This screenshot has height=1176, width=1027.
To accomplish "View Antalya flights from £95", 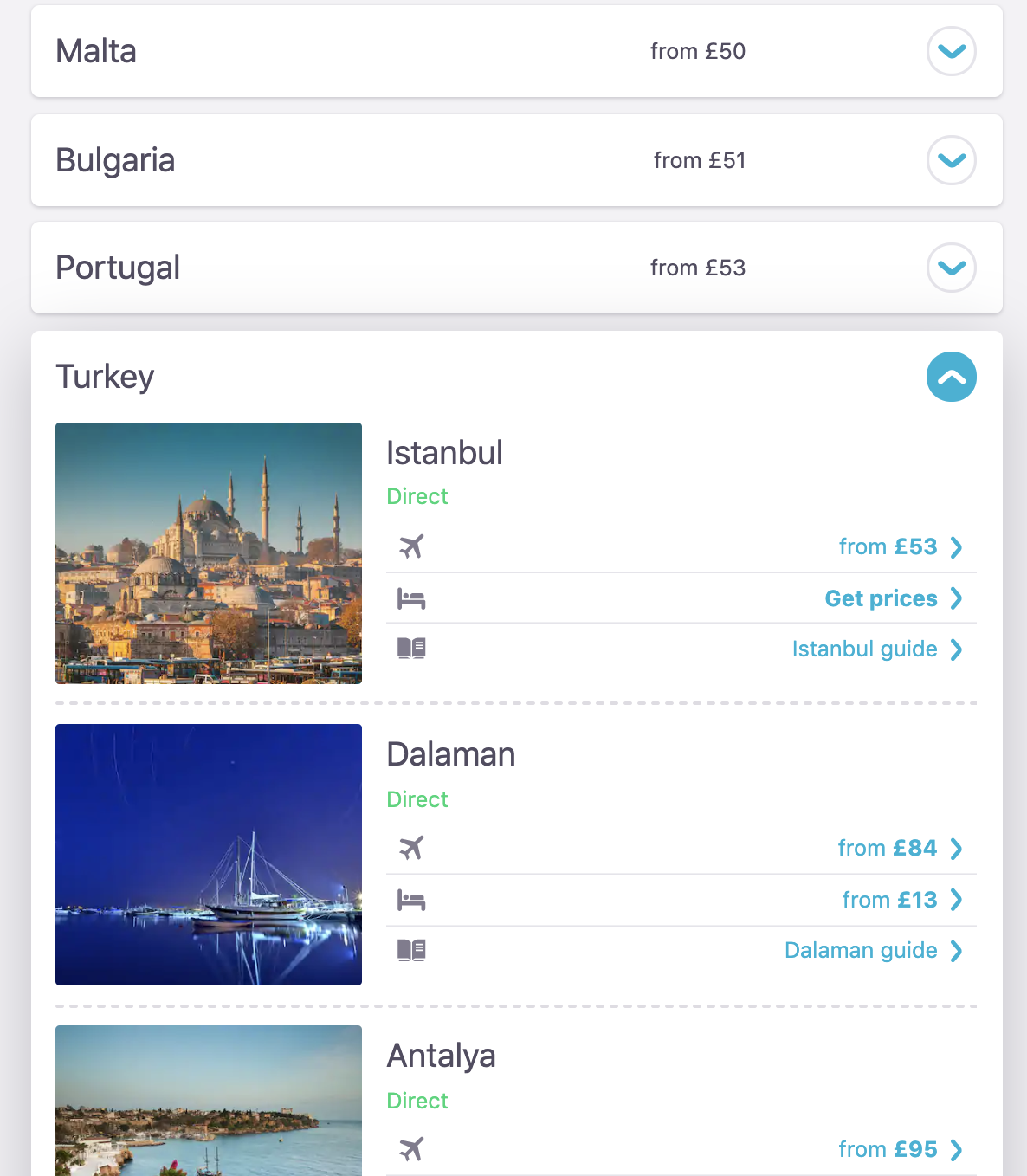I will 899,1149.
